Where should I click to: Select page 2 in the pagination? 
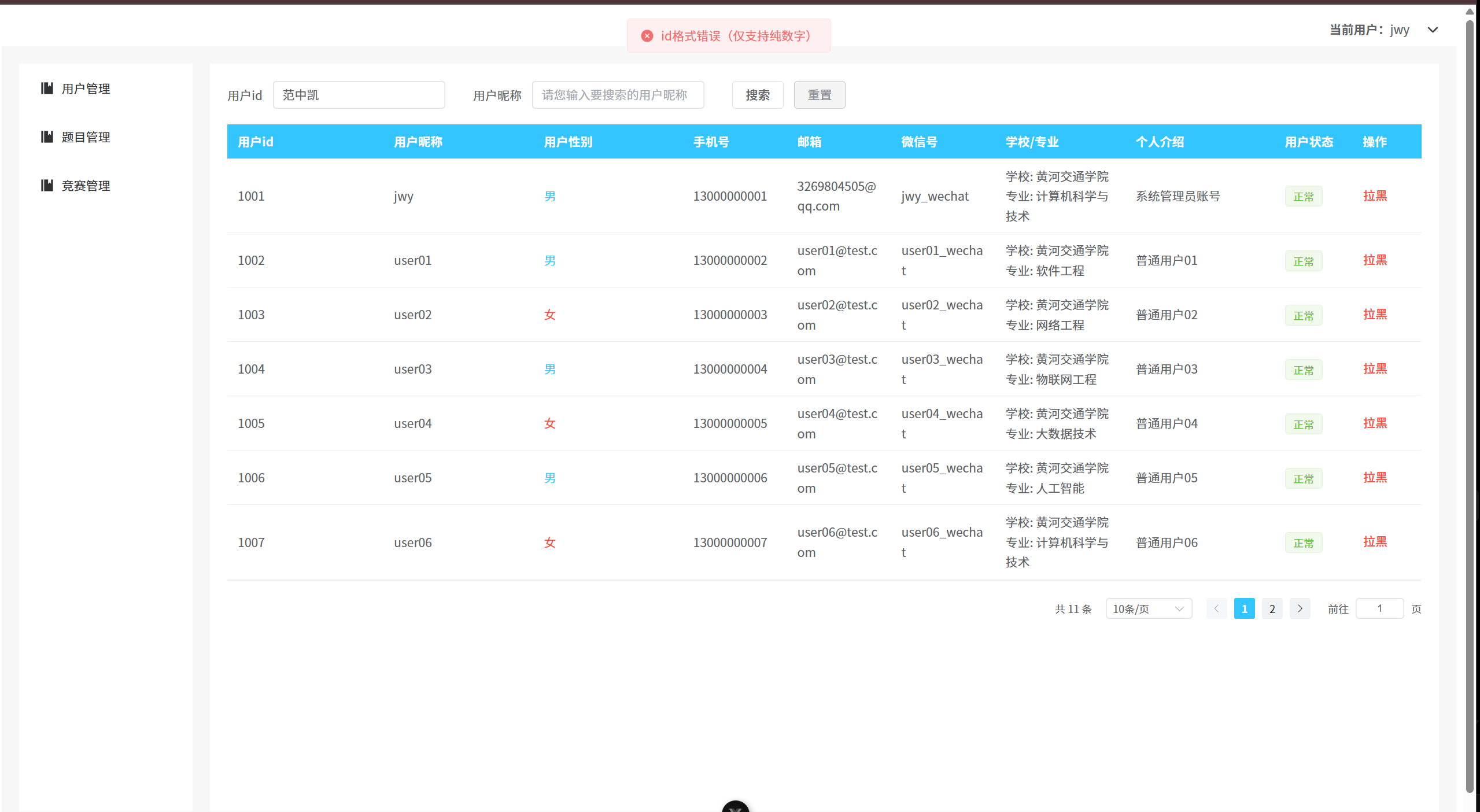click(x=1272, y=608)
